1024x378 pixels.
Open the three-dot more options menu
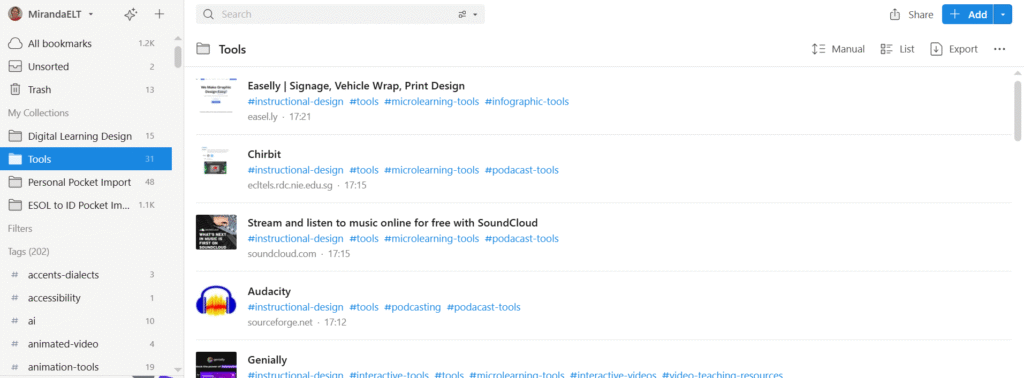tap(999, 49)
